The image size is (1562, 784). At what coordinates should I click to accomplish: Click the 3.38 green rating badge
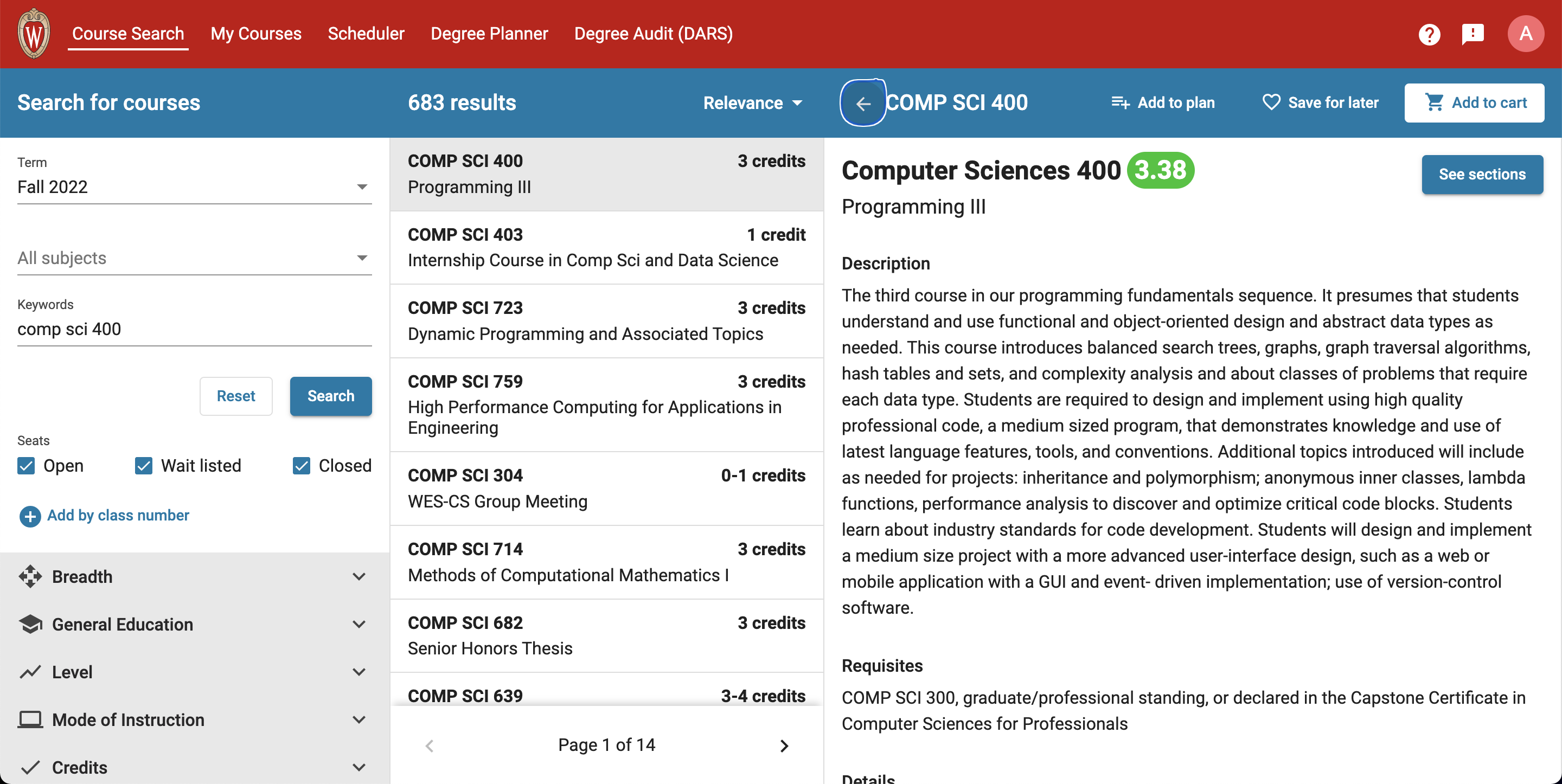(1160, 170)
